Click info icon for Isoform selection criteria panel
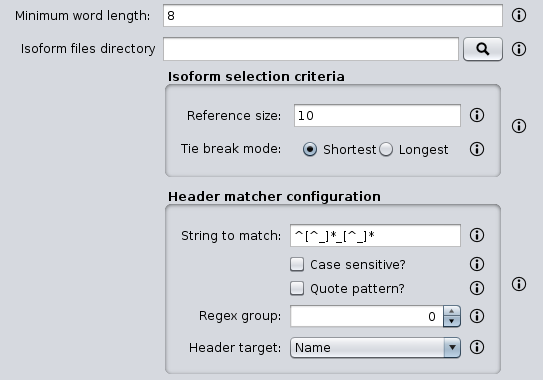Screen dimensions: 543x380 pos(519,126)
